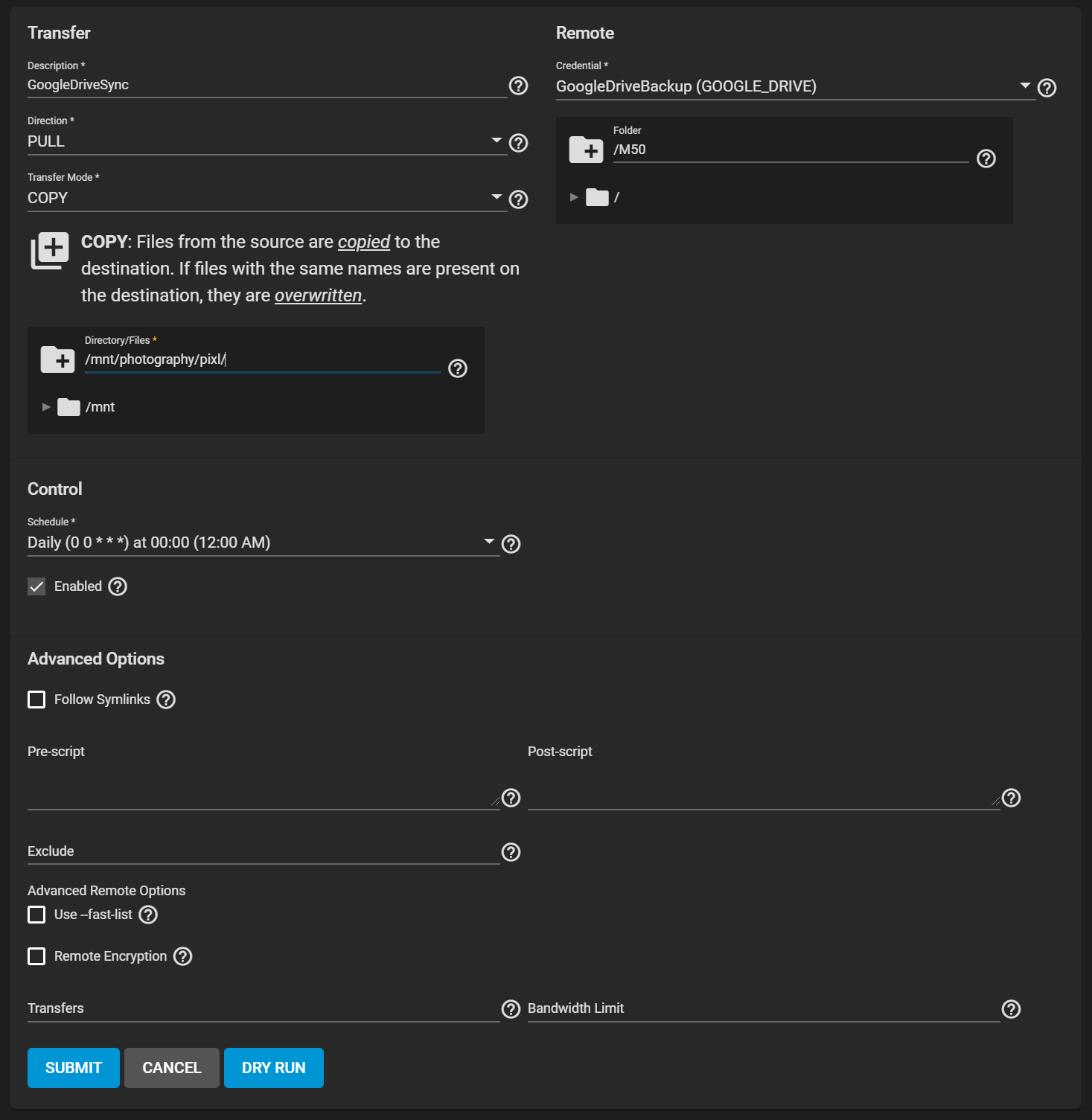Select the /mnt folder icon
1092x1120 pixels.
coord(68,407)
